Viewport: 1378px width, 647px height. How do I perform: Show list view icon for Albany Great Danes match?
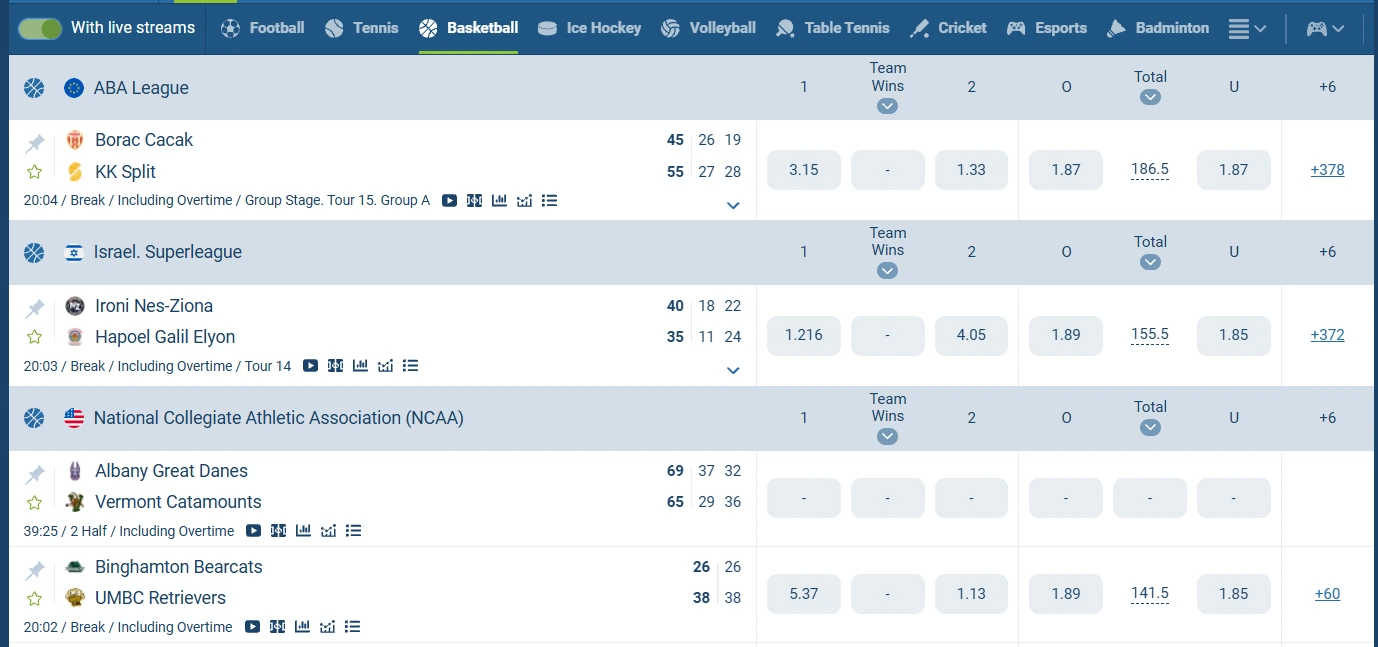point(353,531)
